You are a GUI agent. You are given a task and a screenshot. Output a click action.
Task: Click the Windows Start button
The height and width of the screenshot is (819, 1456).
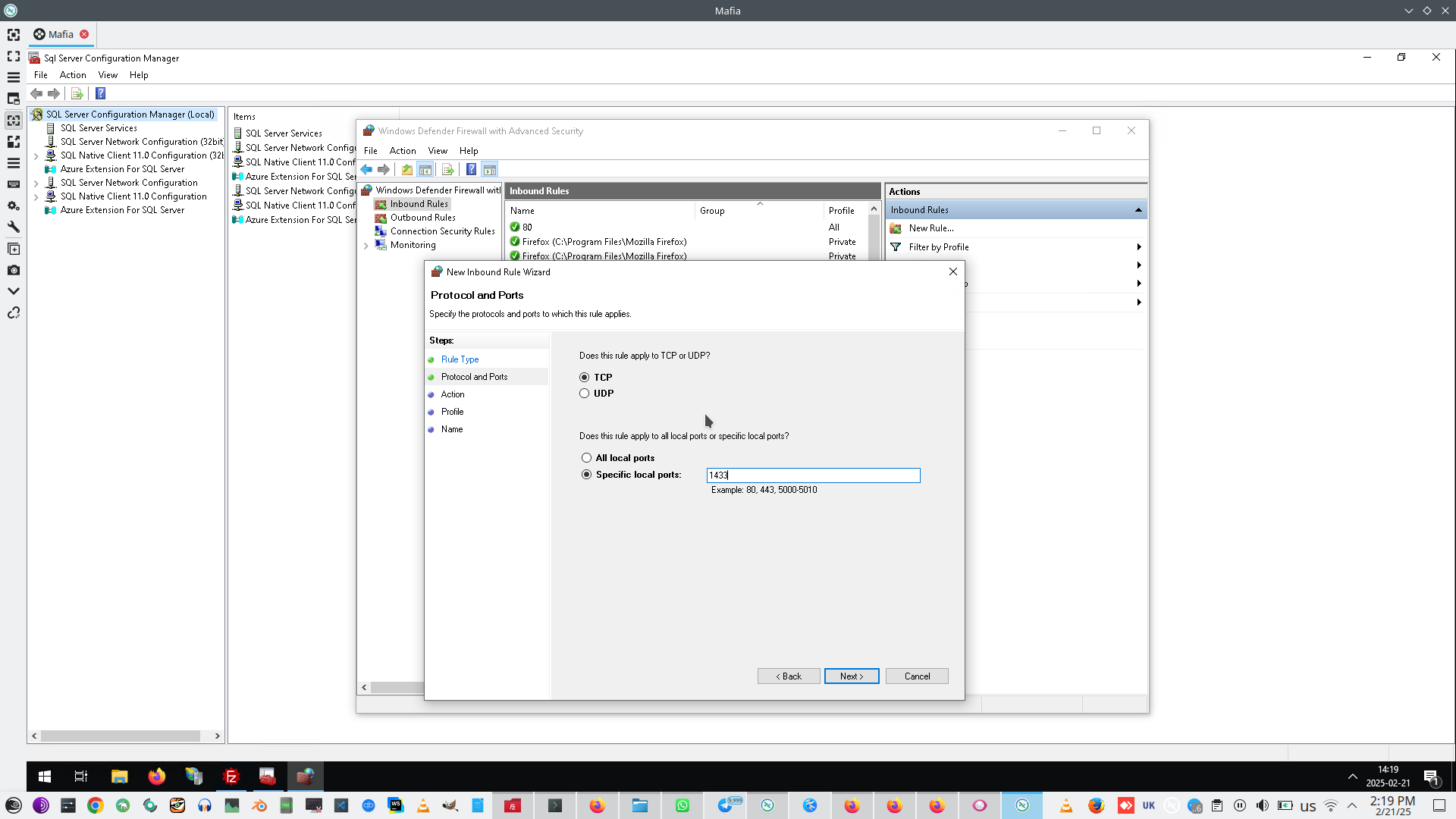tap(45, 776)
